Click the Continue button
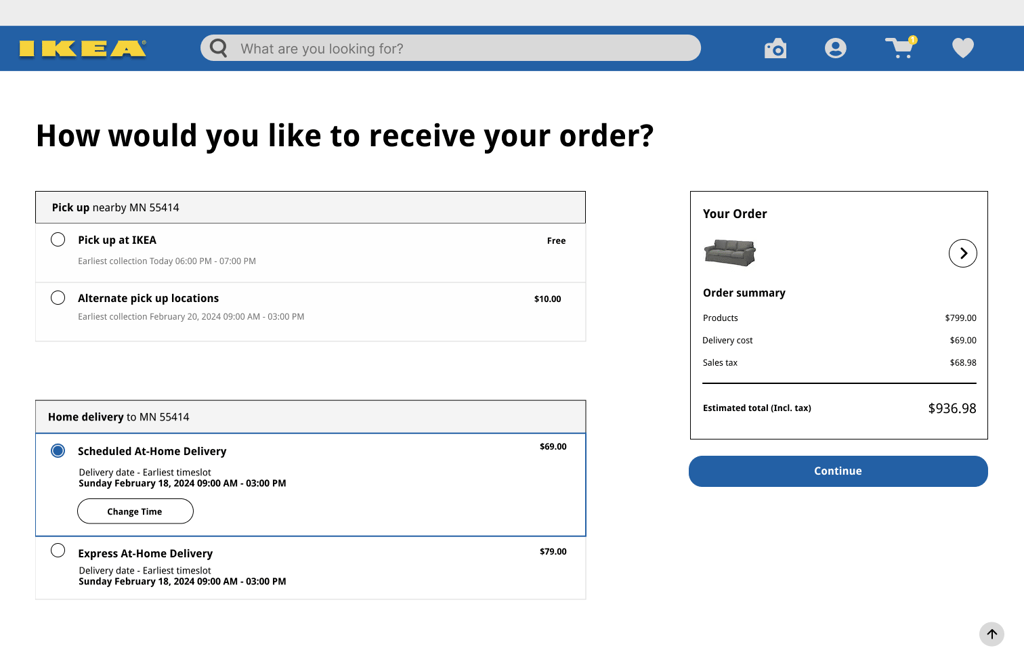Viewport: 1024px width, 665px height. [838, 471]
